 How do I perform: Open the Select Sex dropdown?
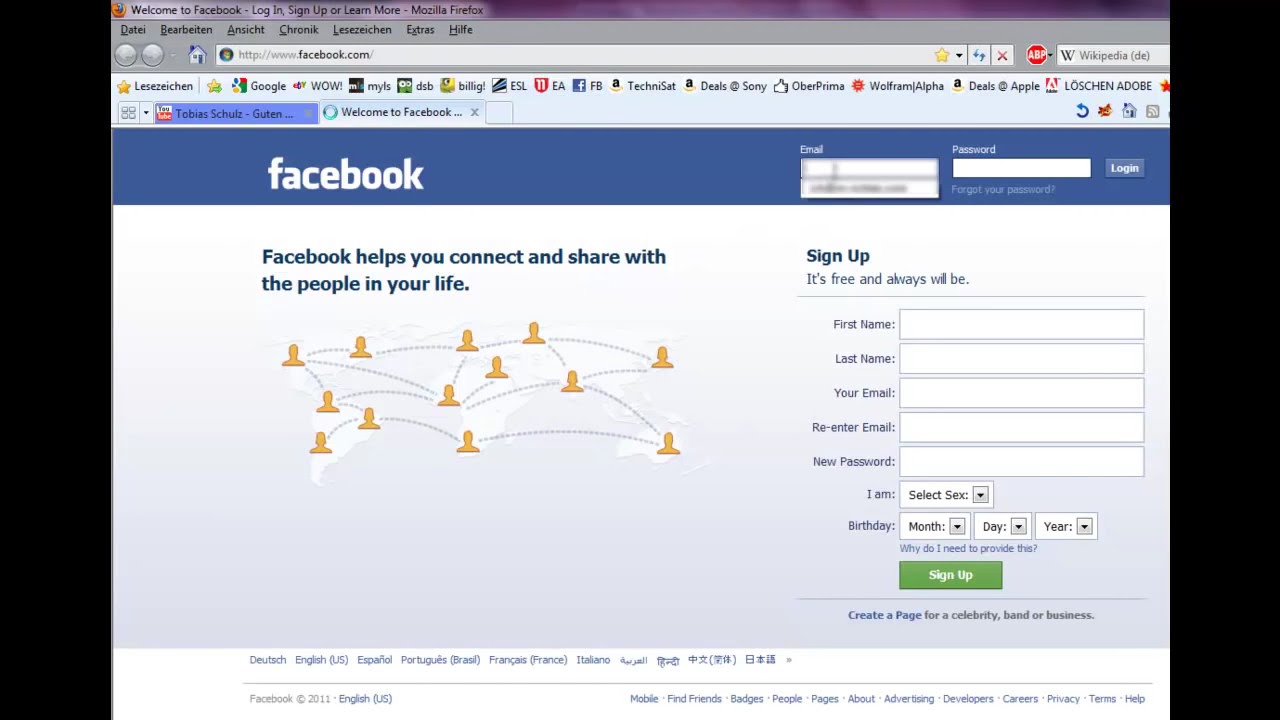pyautogui.click(x=946, y=494)
